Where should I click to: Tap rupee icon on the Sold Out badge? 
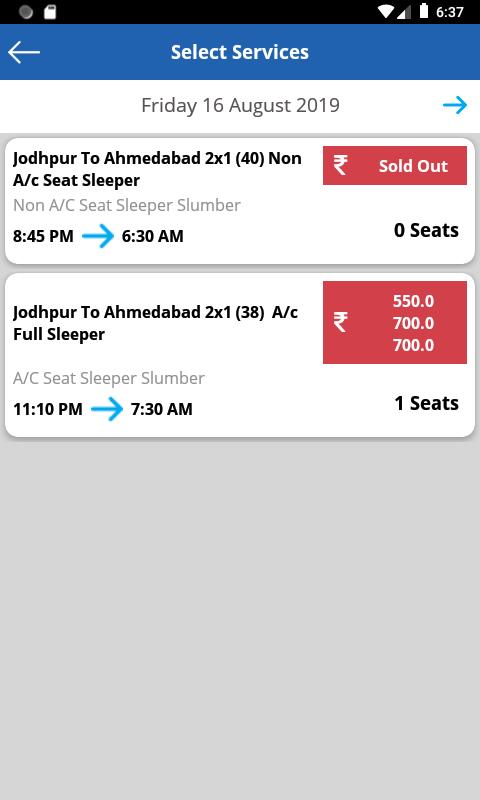pos(341,165)
